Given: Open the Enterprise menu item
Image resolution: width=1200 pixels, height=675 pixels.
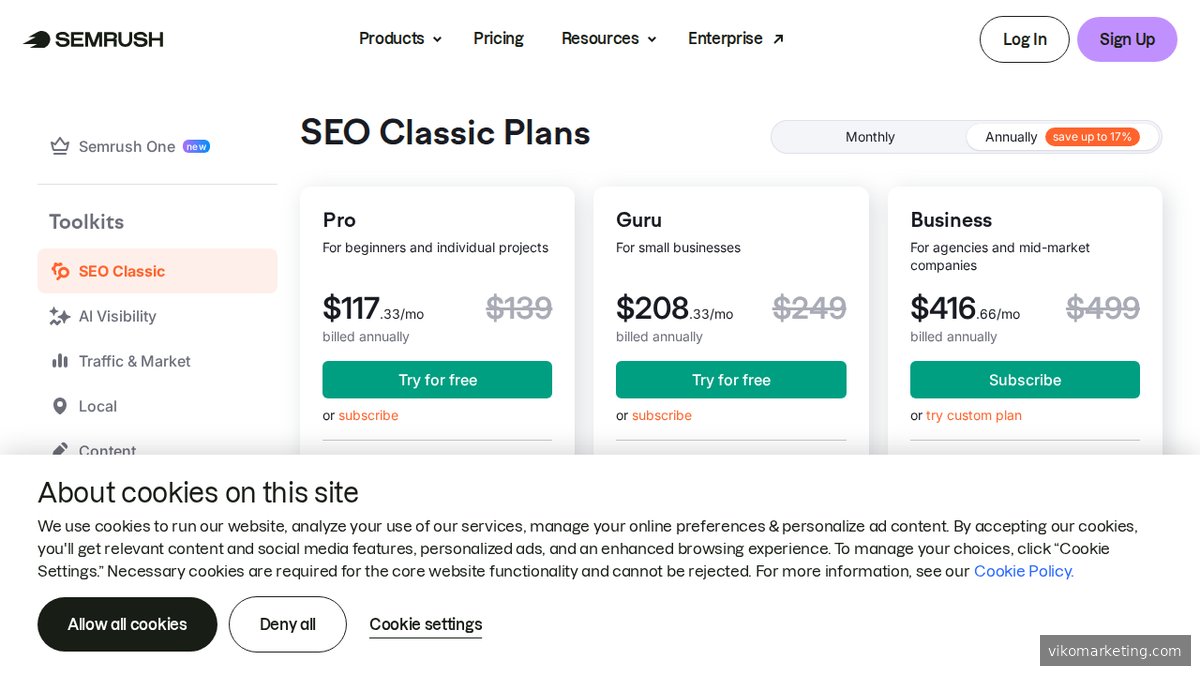Looking at the screenshot, I should click(726, 38).
